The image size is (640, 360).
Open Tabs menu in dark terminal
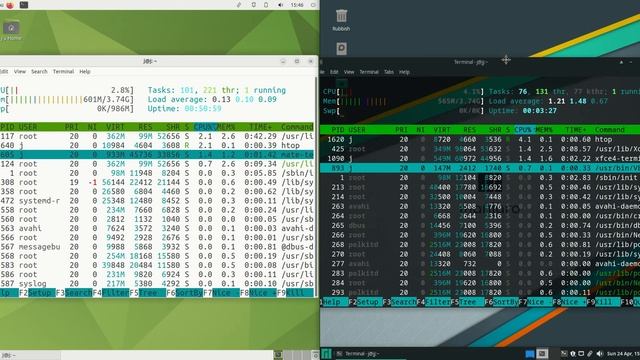point(389,72)
